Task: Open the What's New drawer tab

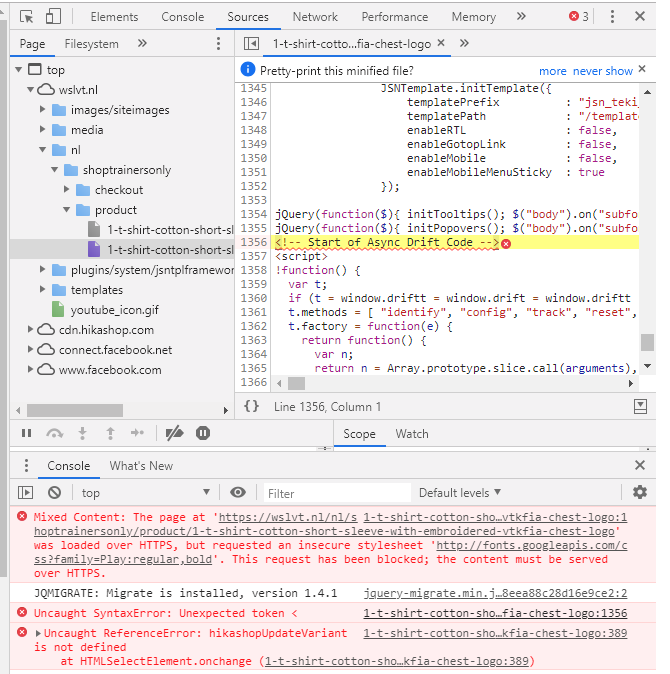Action: point(141,466)
